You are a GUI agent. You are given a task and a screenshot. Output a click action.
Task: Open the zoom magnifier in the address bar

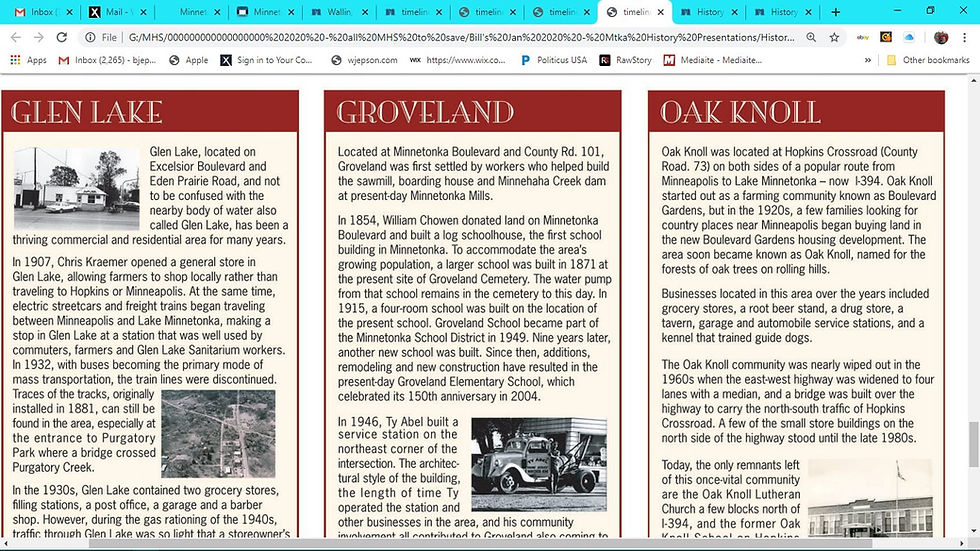click(x=811, y=37)
